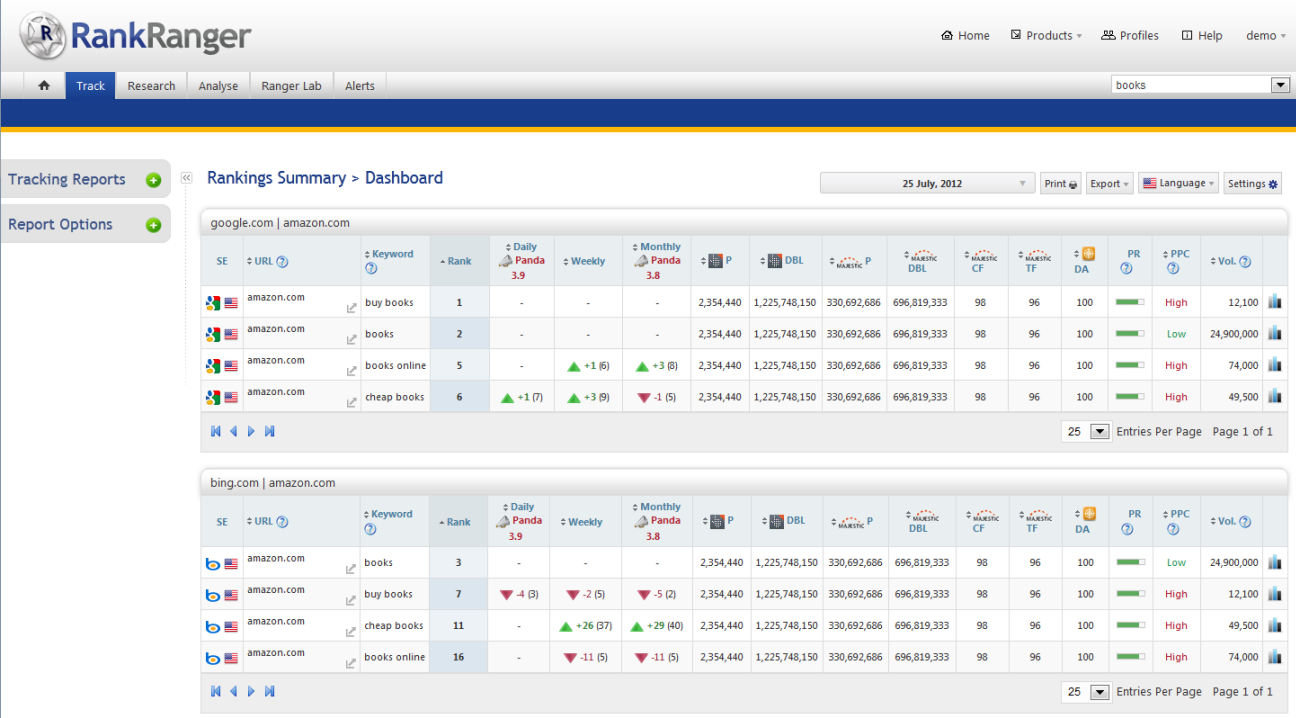Expand Report Options section
This screenshot has width=1296, height=718.
(x=153, y=225)
